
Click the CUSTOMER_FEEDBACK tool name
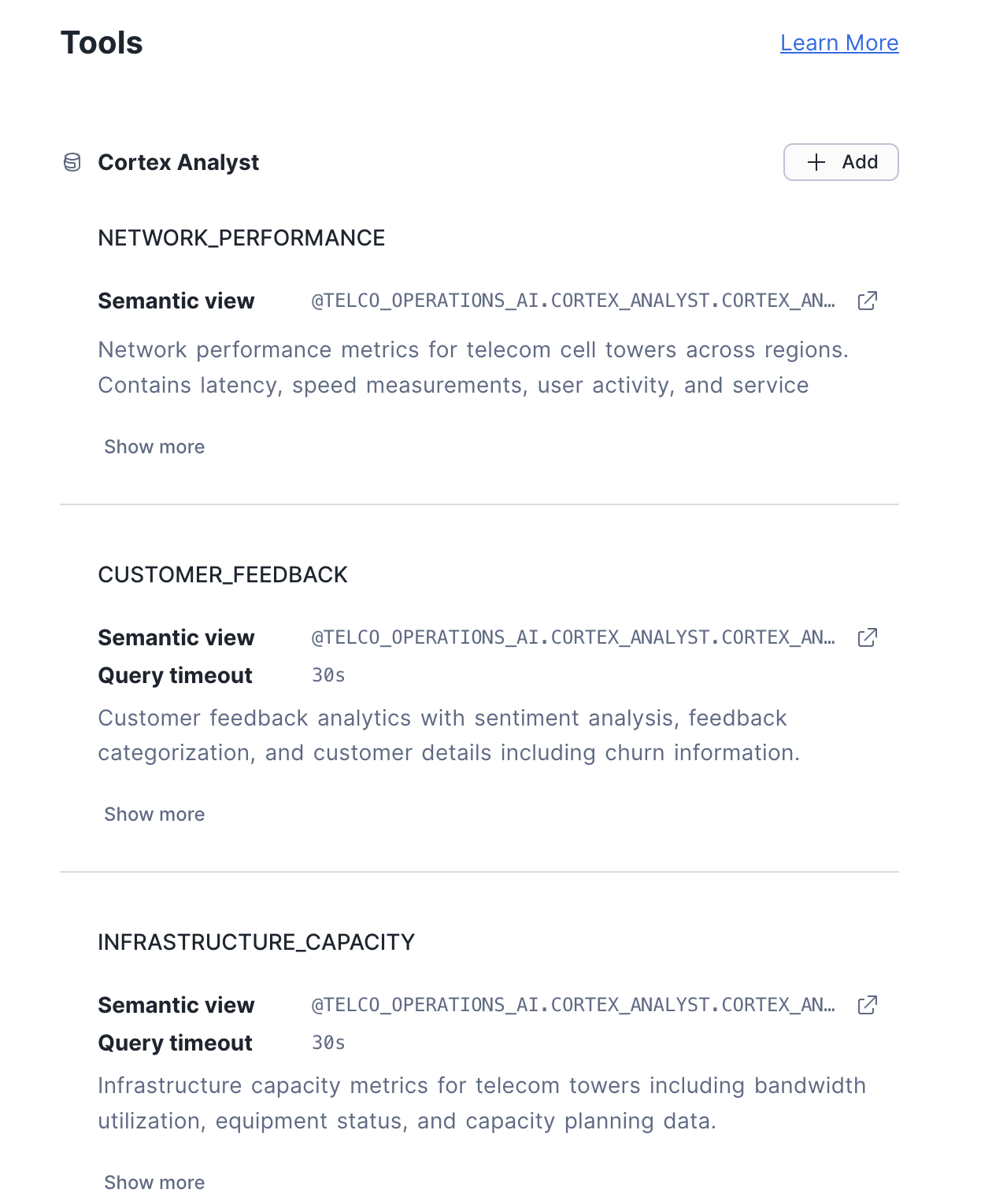pos(223,574)
